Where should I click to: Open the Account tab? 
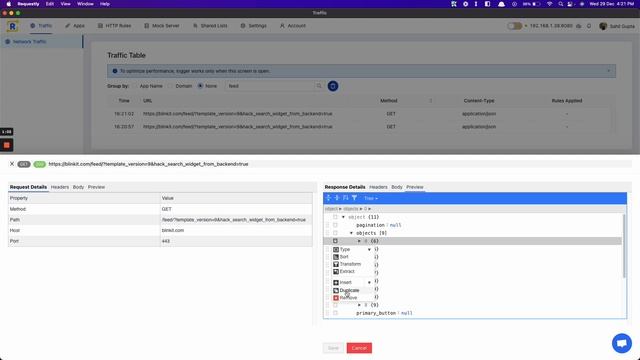(293, 26)
